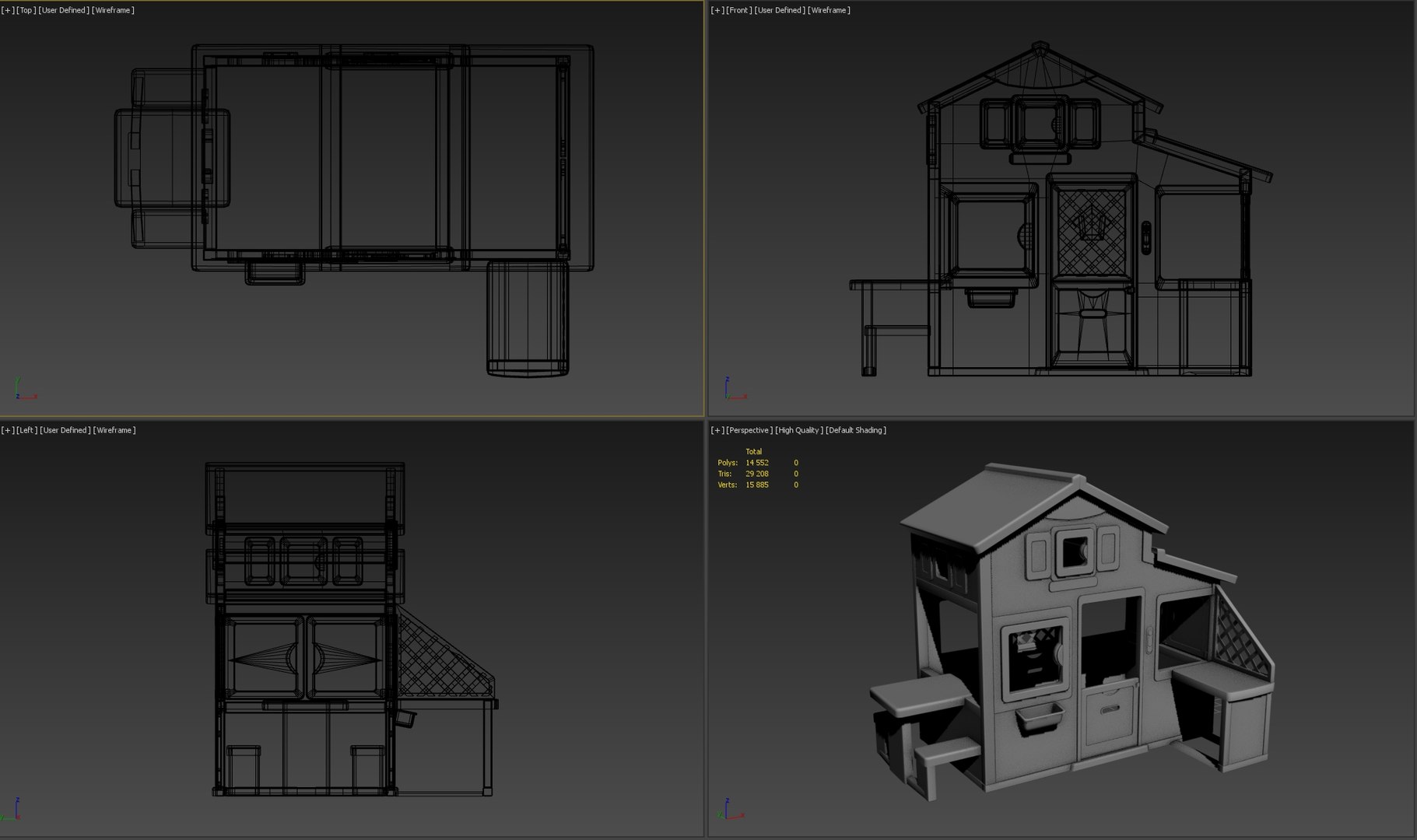1417x840 pixels.
Task: Open [Wireframe] shading menu in Left viewport
Action: tap(115, 430)
